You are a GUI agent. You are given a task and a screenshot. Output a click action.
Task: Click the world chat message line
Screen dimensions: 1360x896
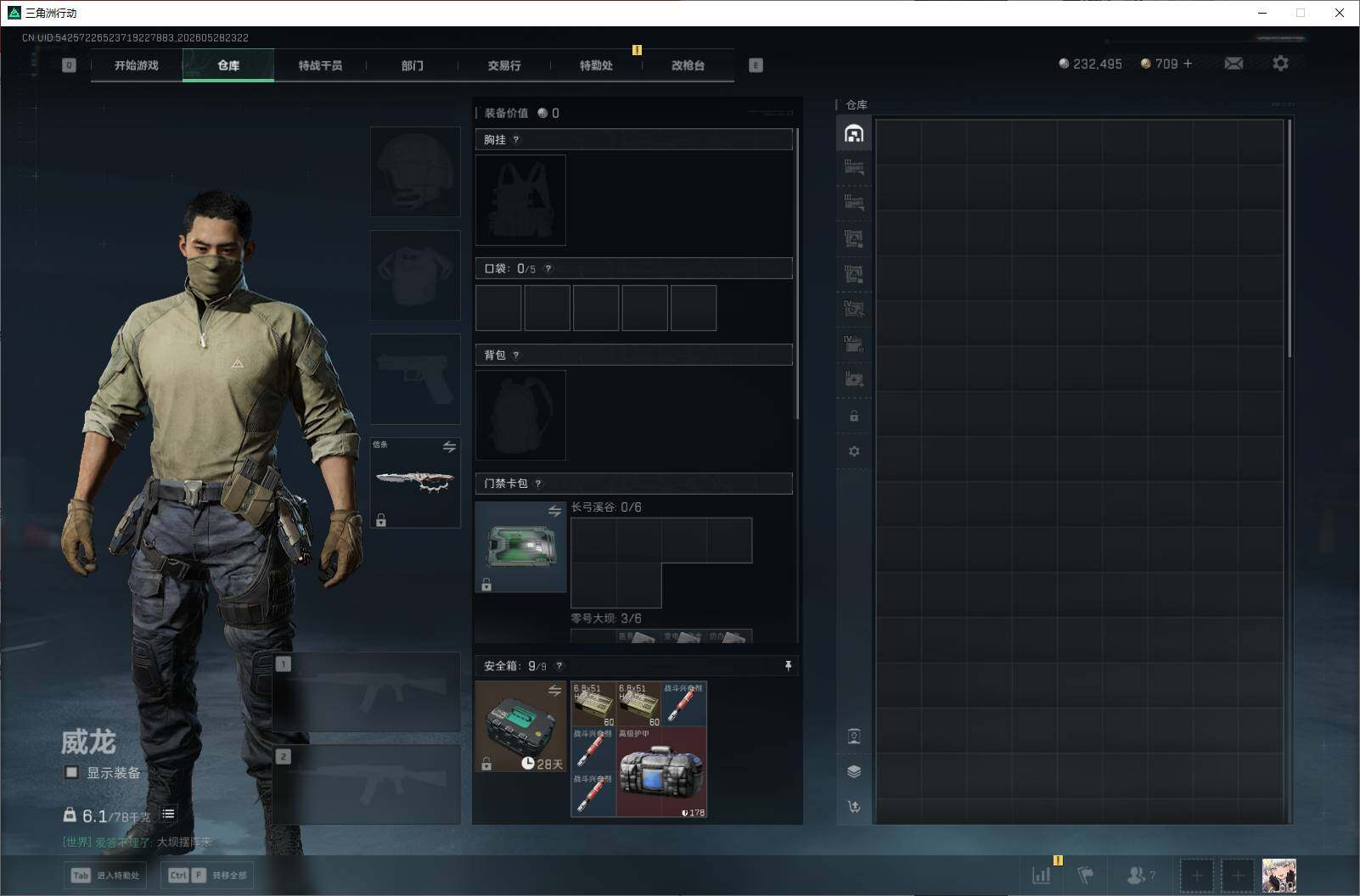137,843
